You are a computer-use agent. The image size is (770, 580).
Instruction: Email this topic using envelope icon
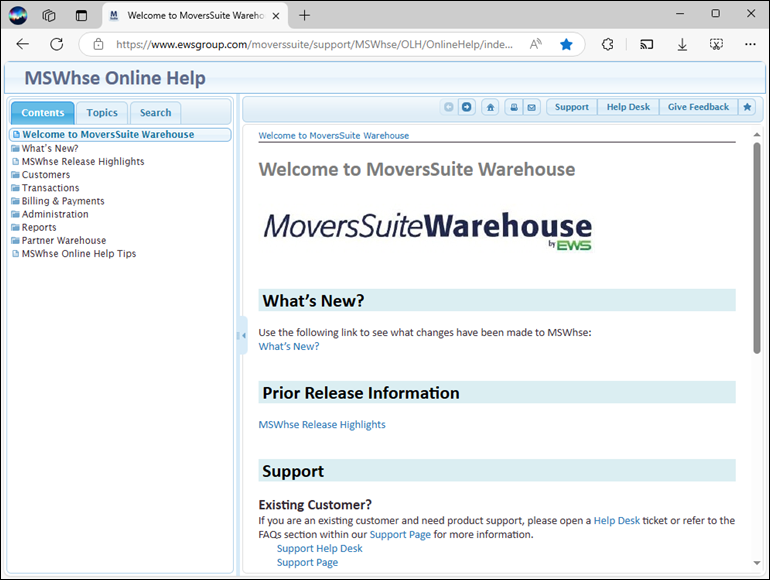(x=531, y=107)
